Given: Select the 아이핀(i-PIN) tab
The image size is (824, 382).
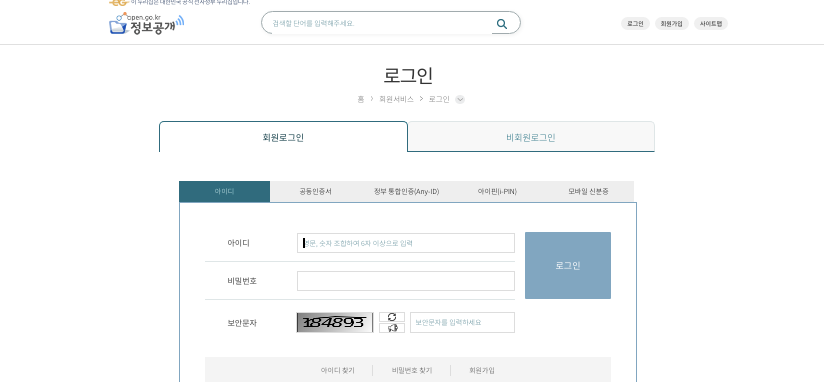Looking at the screenshot, I should pyautogui.click(x=497, y=191).
